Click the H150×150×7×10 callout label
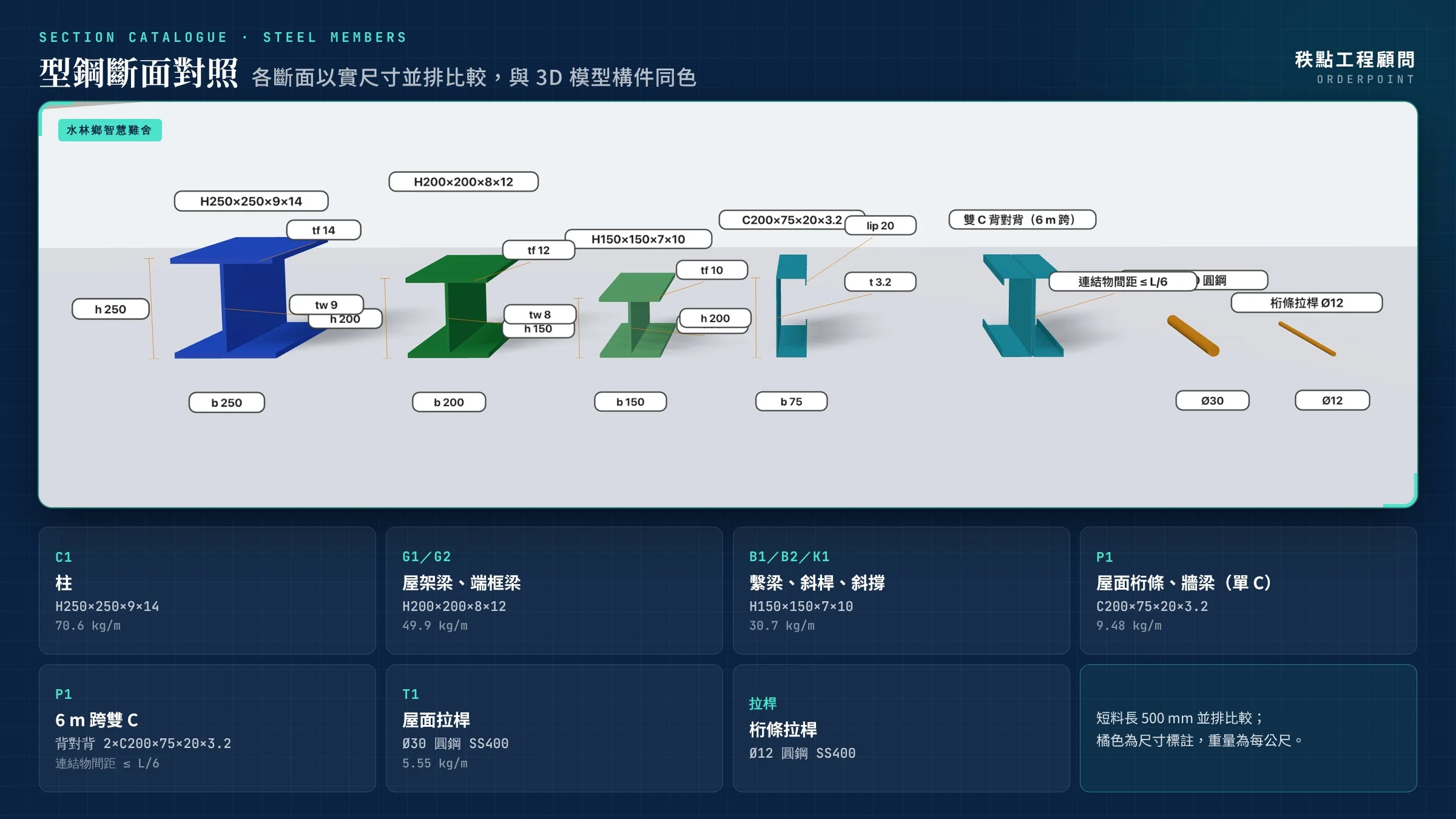 (x=638, y=239)
